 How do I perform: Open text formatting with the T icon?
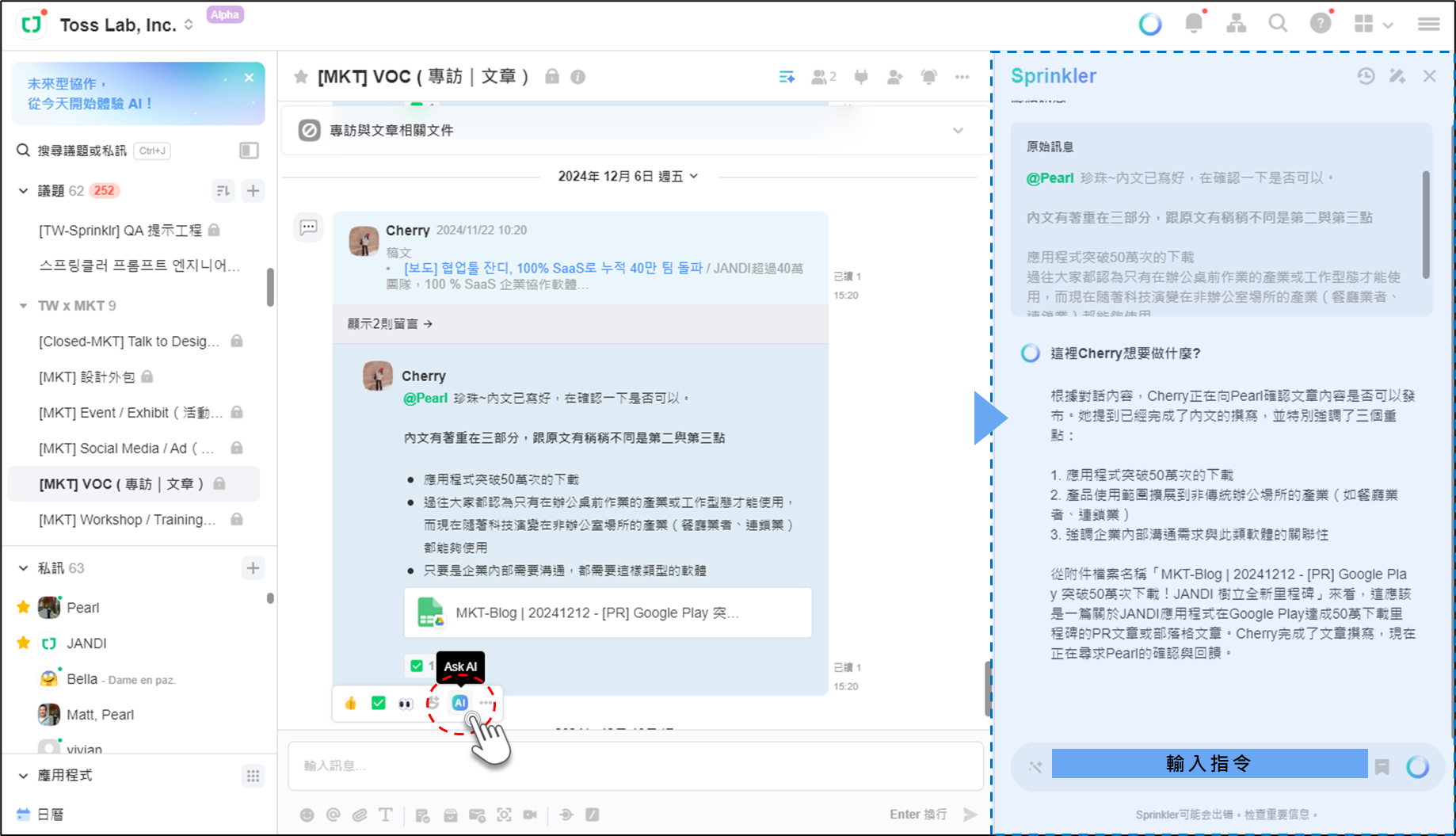coord(386,815)
